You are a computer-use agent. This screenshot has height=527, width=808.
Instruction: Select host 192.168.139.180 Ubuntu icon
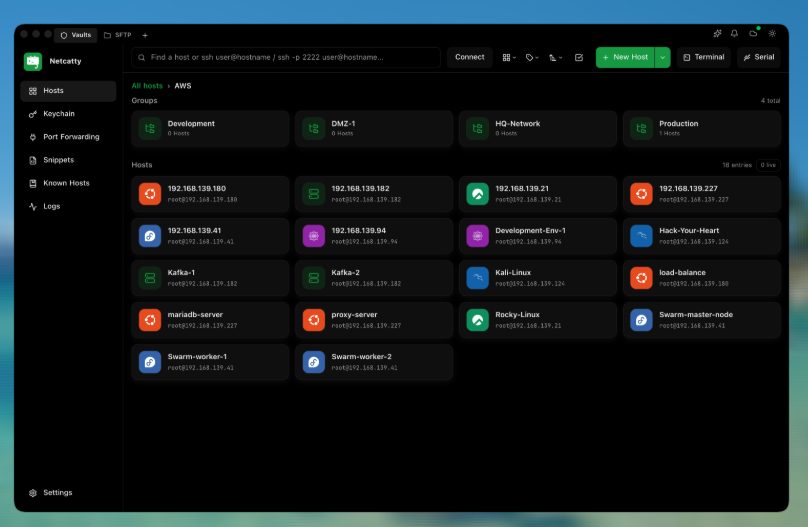(150, 194)
